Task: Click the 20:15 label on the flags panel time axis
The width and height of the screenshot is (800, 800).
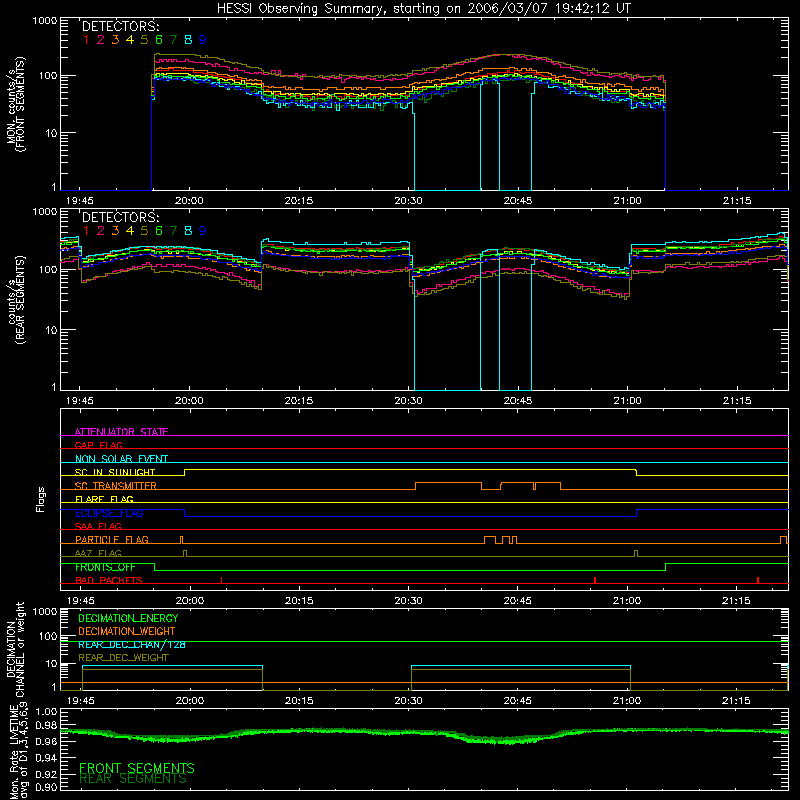Action: 299,601
